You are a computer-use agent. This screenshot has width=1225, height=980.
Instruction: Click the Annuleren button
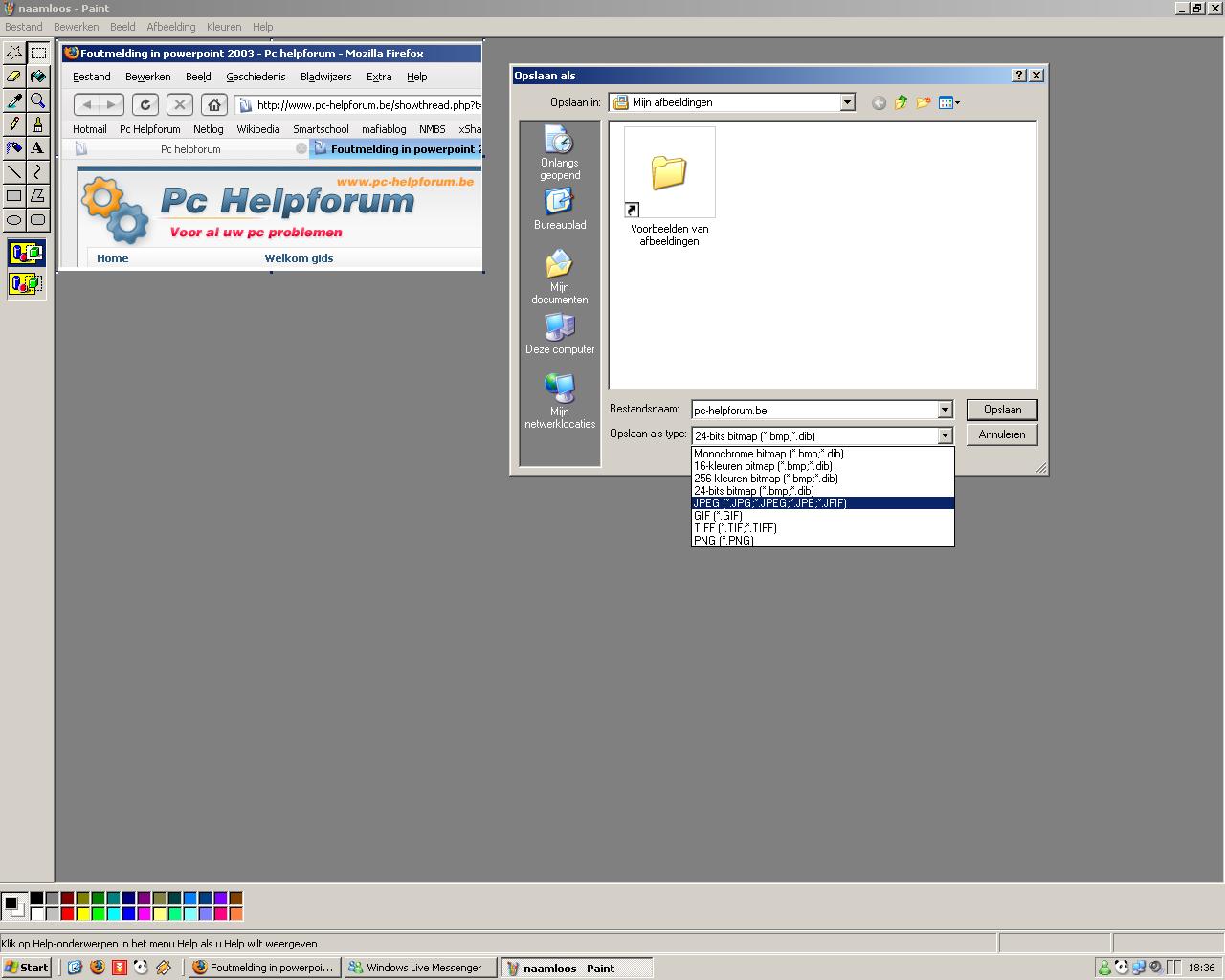(x=1002, y=434)
